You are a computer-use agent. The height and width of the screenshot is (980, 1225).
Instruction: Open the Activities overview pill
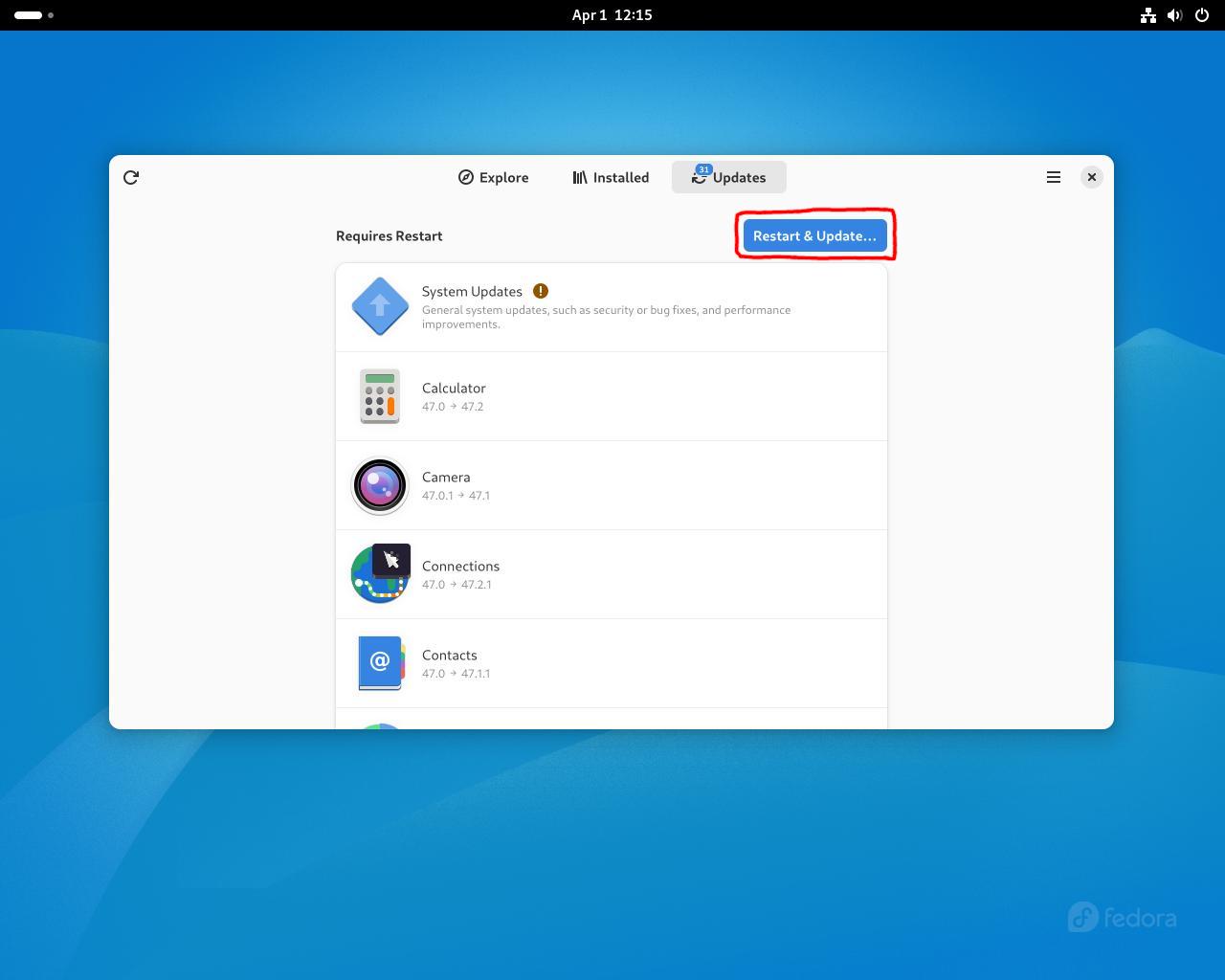click(34, 15)
